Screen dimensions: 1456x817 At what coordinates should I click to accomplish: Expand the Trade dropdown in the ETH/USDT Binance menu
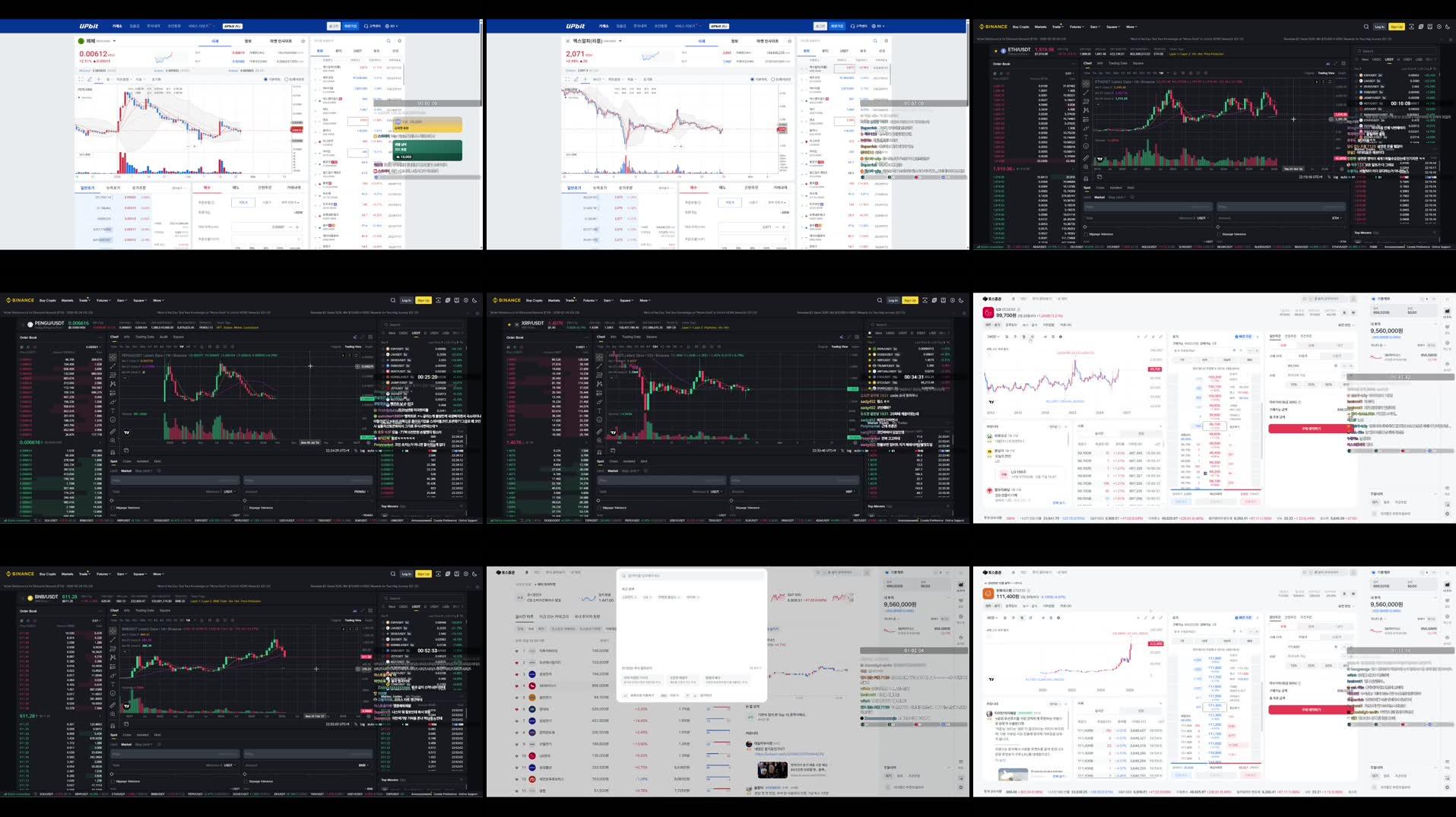(1058, 27)
